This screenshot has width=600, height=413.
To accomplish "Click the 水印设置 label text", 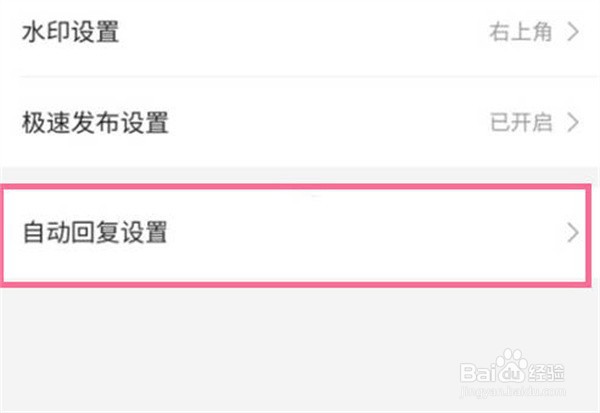I will (x=70, y=32).
